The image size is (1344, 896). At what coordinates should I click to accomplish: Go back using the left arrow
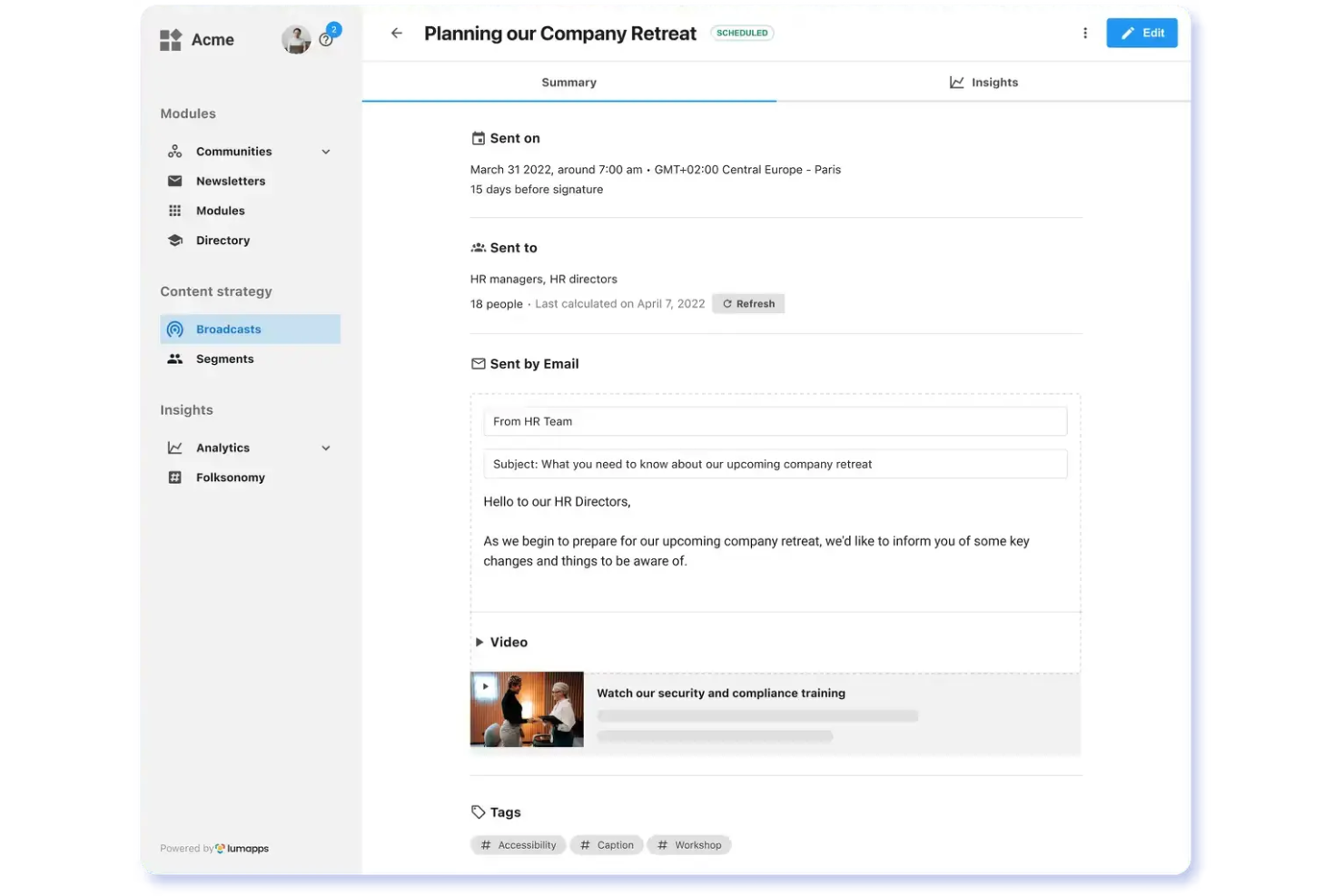pos(397,34)
